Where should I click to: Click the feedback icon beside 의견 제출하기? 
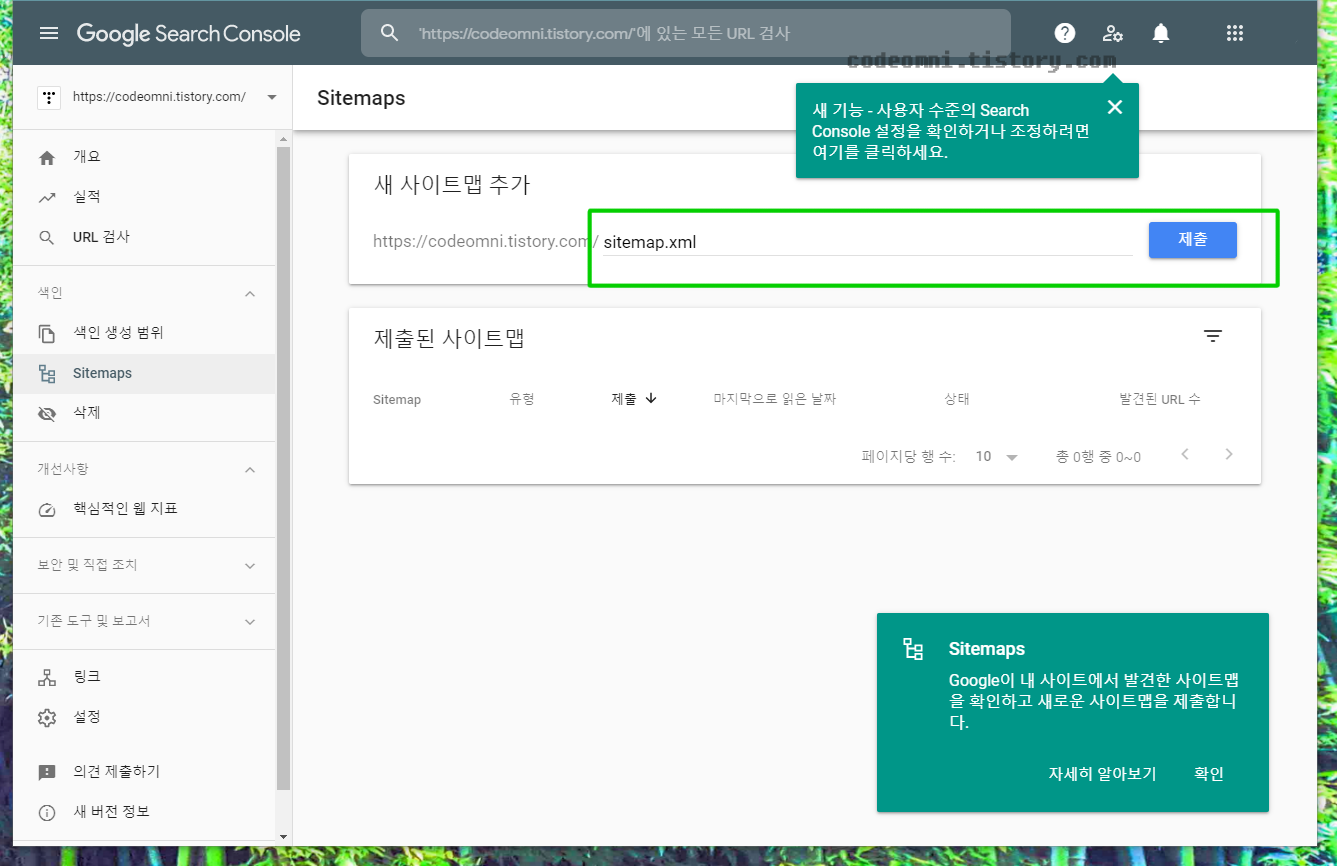(47, 772)
